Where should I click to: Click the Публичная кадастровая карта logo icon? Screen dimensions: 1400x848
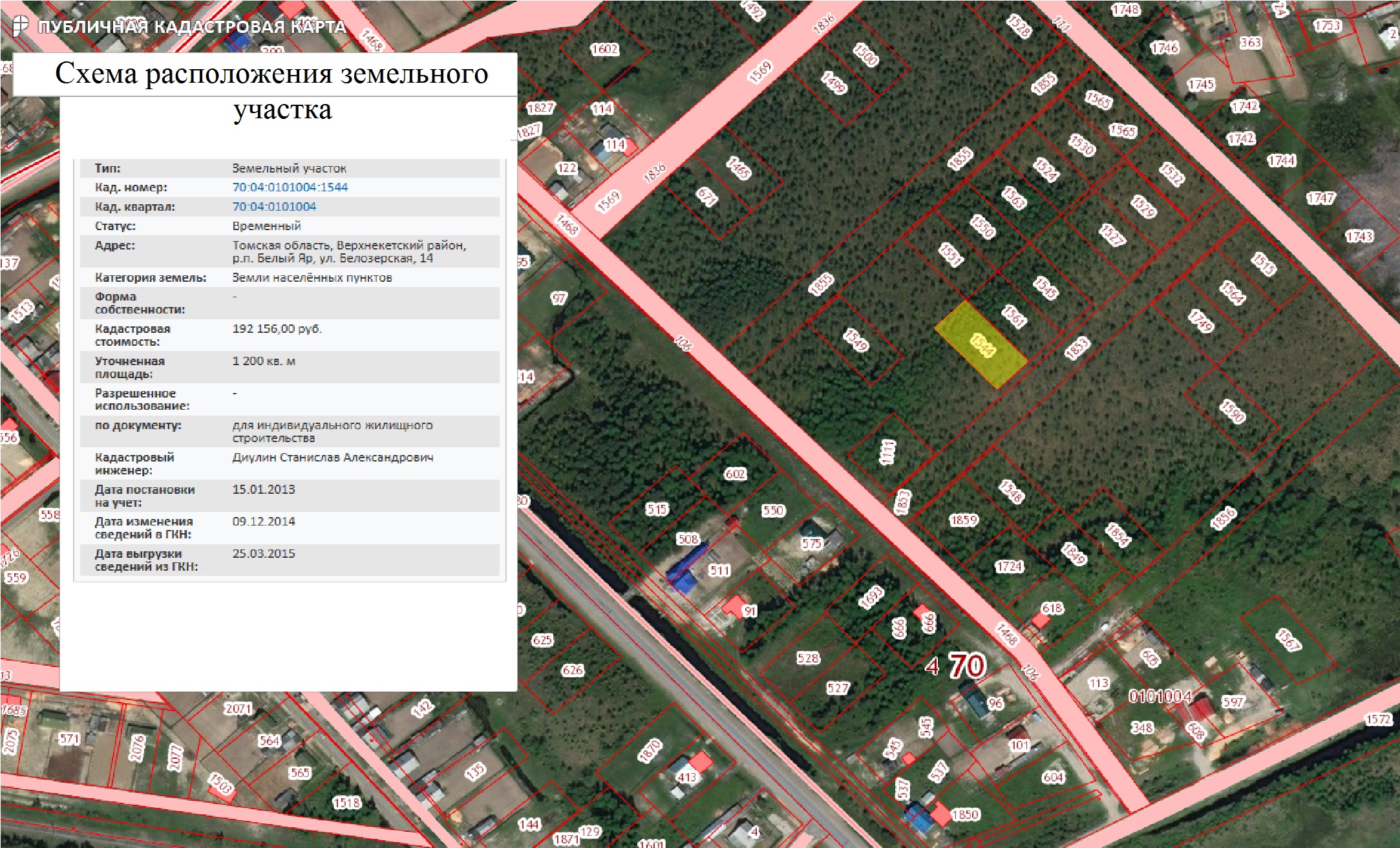[21, 26]
